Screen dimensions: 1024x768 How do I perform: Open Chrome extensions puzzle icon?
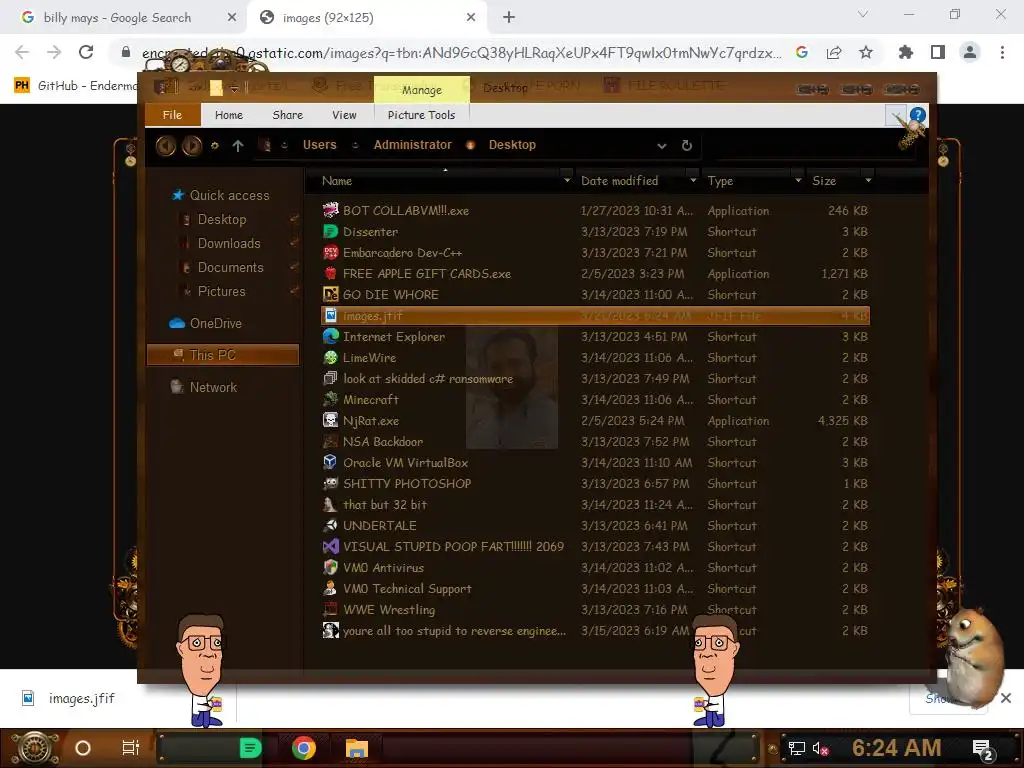pos(906,52)
